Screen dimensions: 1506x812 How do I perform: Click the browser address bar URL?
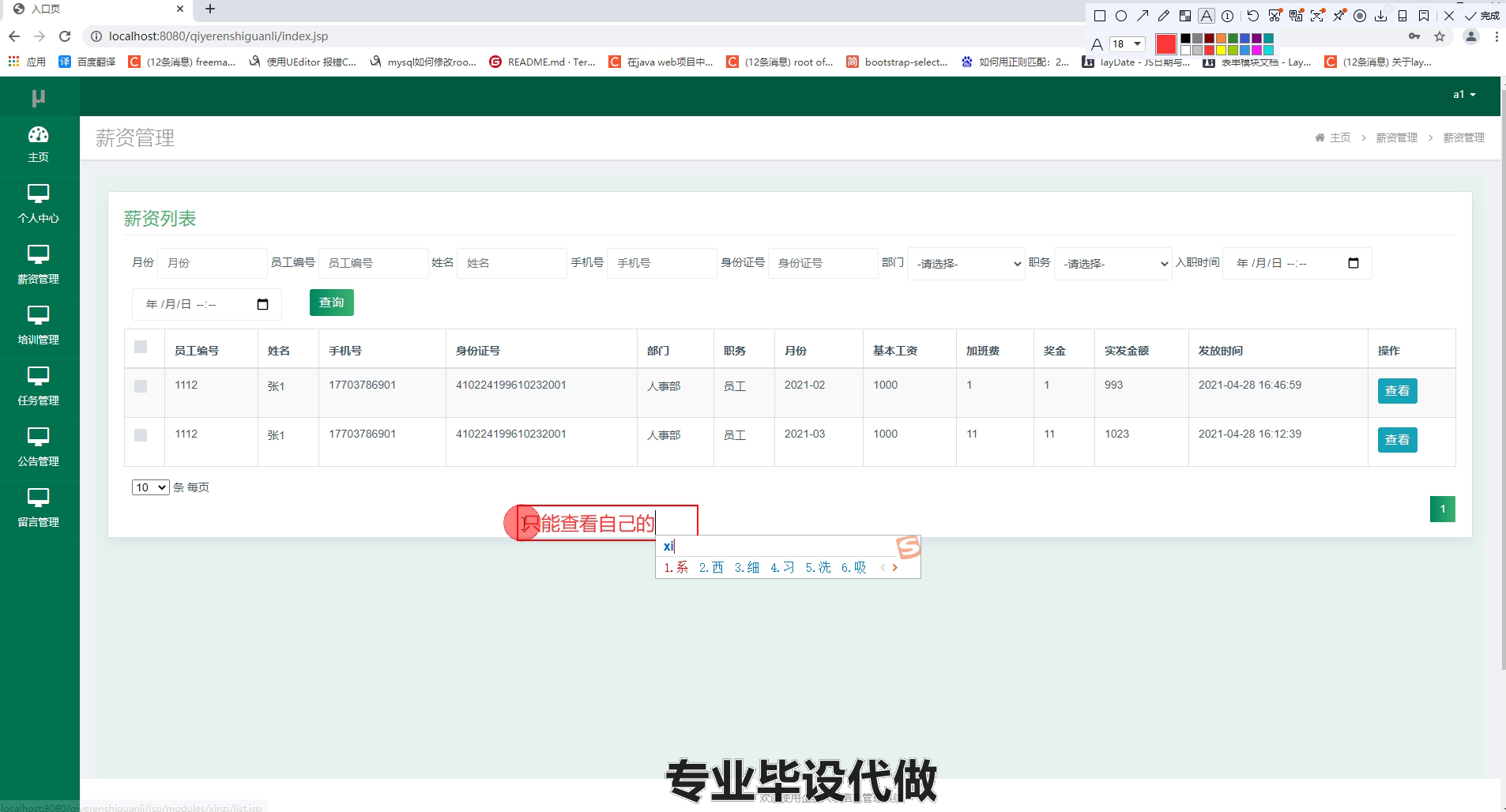tap(219, 36)
